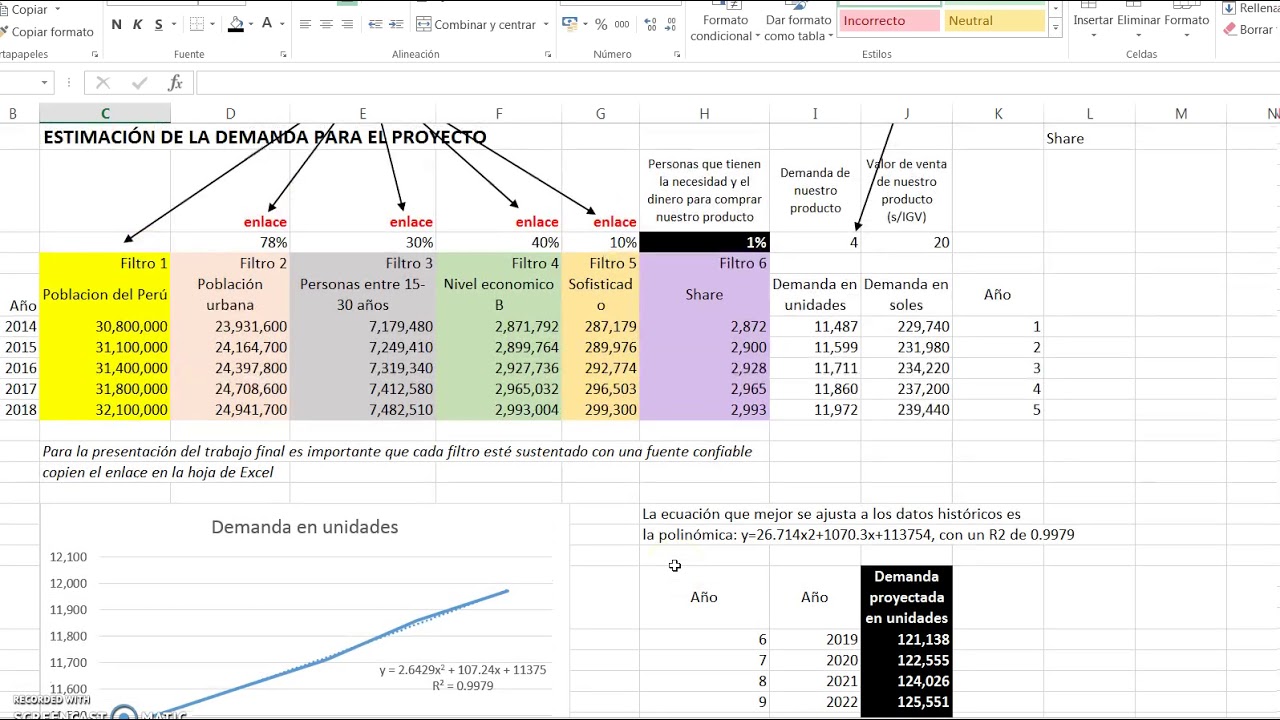Image resolution: width=1280 pixels, height=720 pixels.
Task: Center text horizontally
Action: click(x=326, y=24)
